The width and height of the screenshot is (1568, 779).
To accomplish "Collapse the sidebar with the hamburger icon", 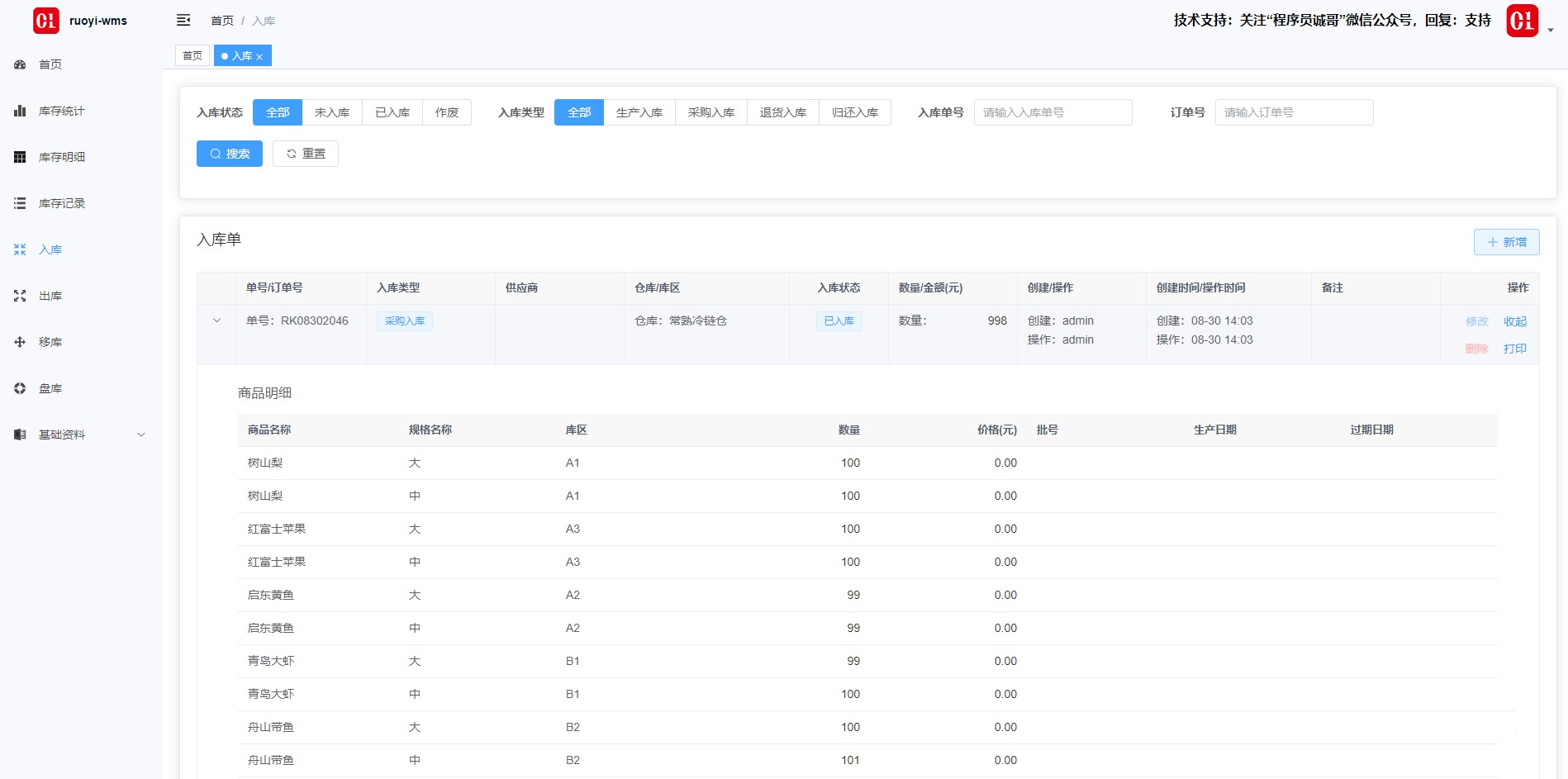I will pos(183,20).
